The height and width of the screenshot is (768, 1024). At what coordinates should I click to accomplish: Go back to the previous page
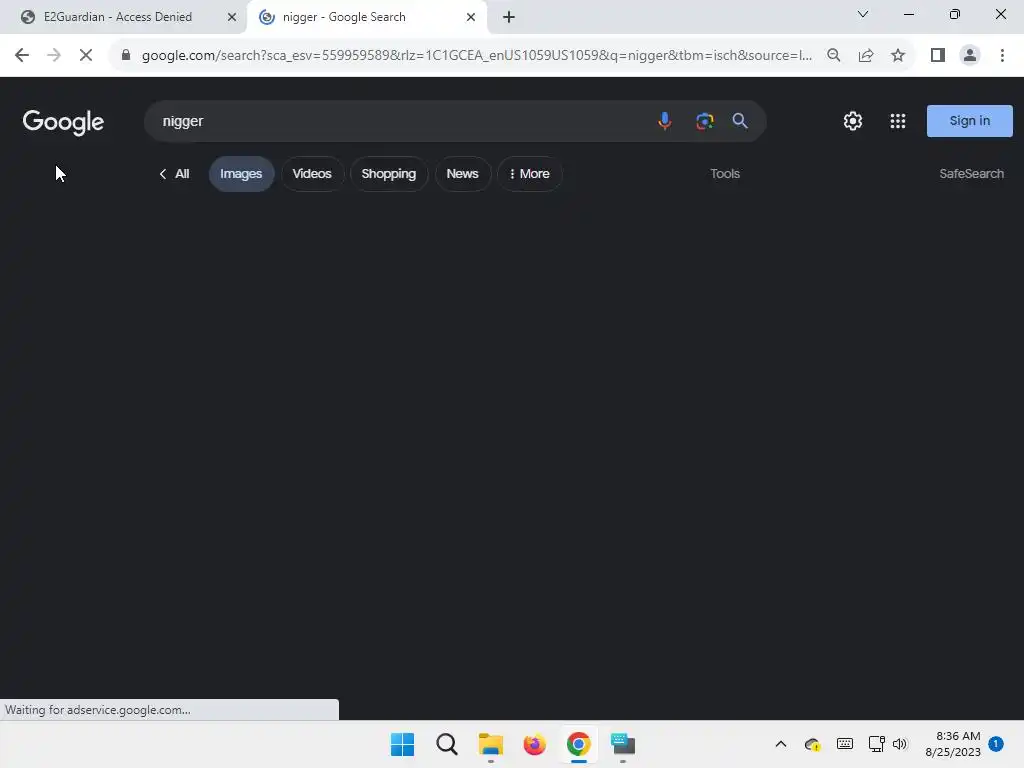(22, 56)
